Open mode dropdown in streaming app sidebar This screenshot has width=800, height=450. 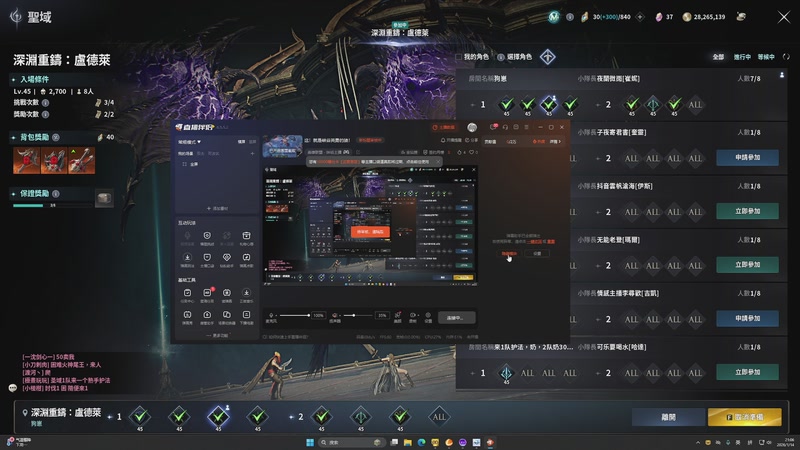pos(189,142)
